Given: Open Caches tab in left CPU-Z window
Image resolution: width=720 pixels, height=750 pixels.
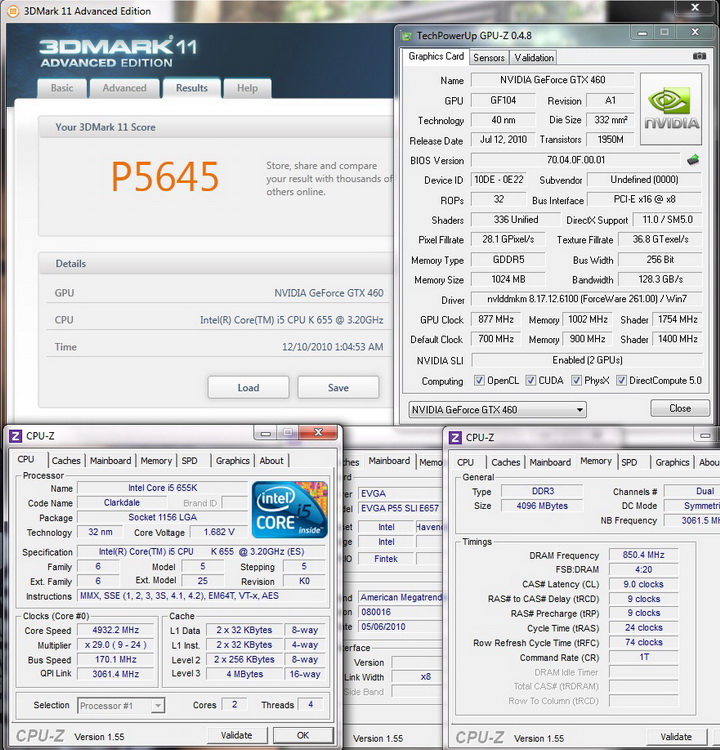Looking at the screenshot, I should point(66,461).
